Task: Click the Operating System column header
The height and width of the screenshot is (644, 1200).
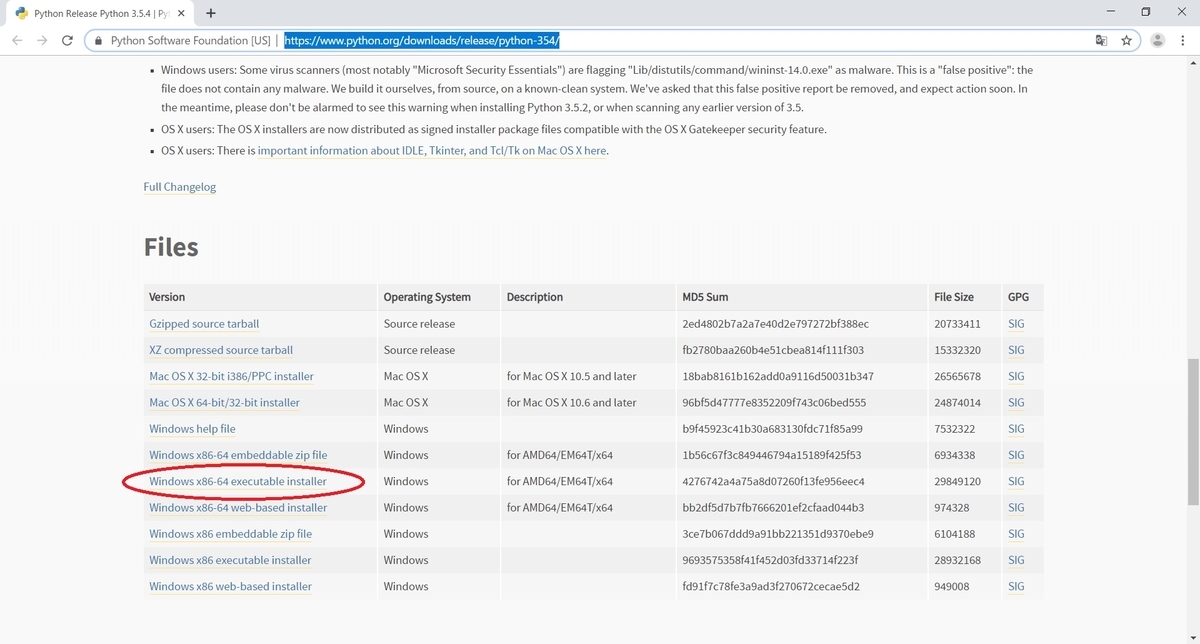Action: (441, 297)
